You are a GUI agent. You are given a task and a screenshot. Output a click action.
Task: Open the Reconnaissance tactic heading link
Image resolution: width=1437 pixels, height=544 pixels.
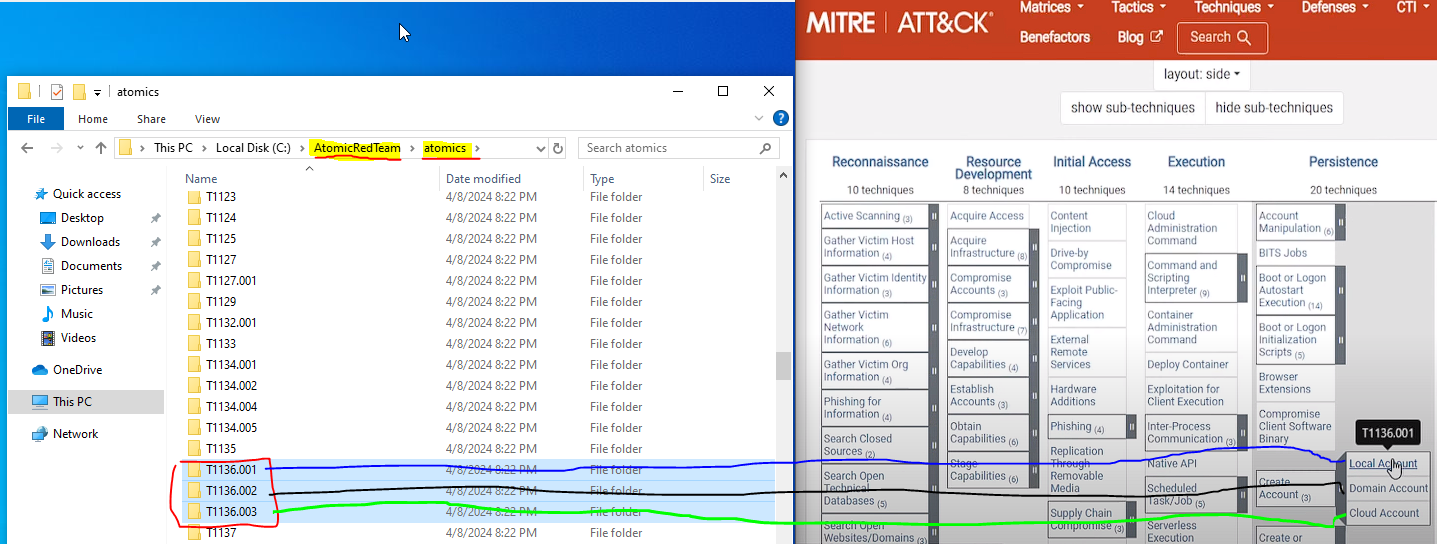880,162
